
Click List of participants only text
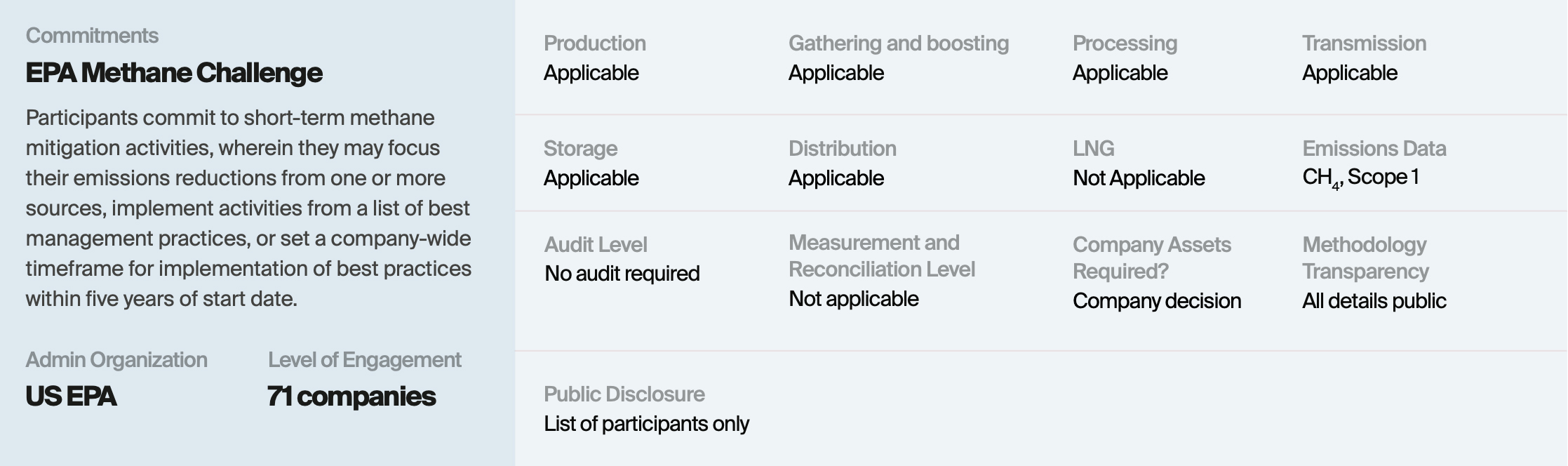[646, 424]
